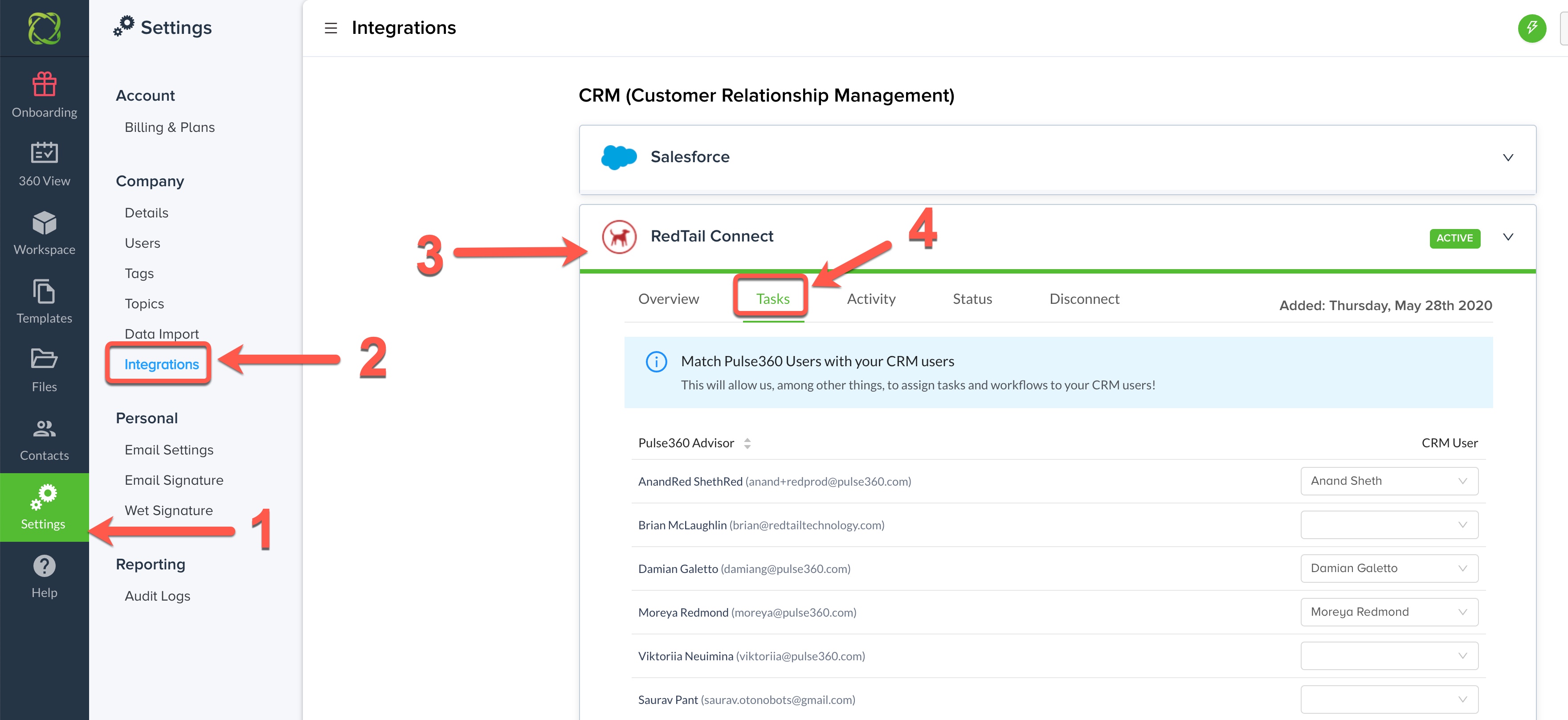Click the green lightning bolt icon
The width and height of the screenshot is (1568, 720).
(x=1531, y=28)
